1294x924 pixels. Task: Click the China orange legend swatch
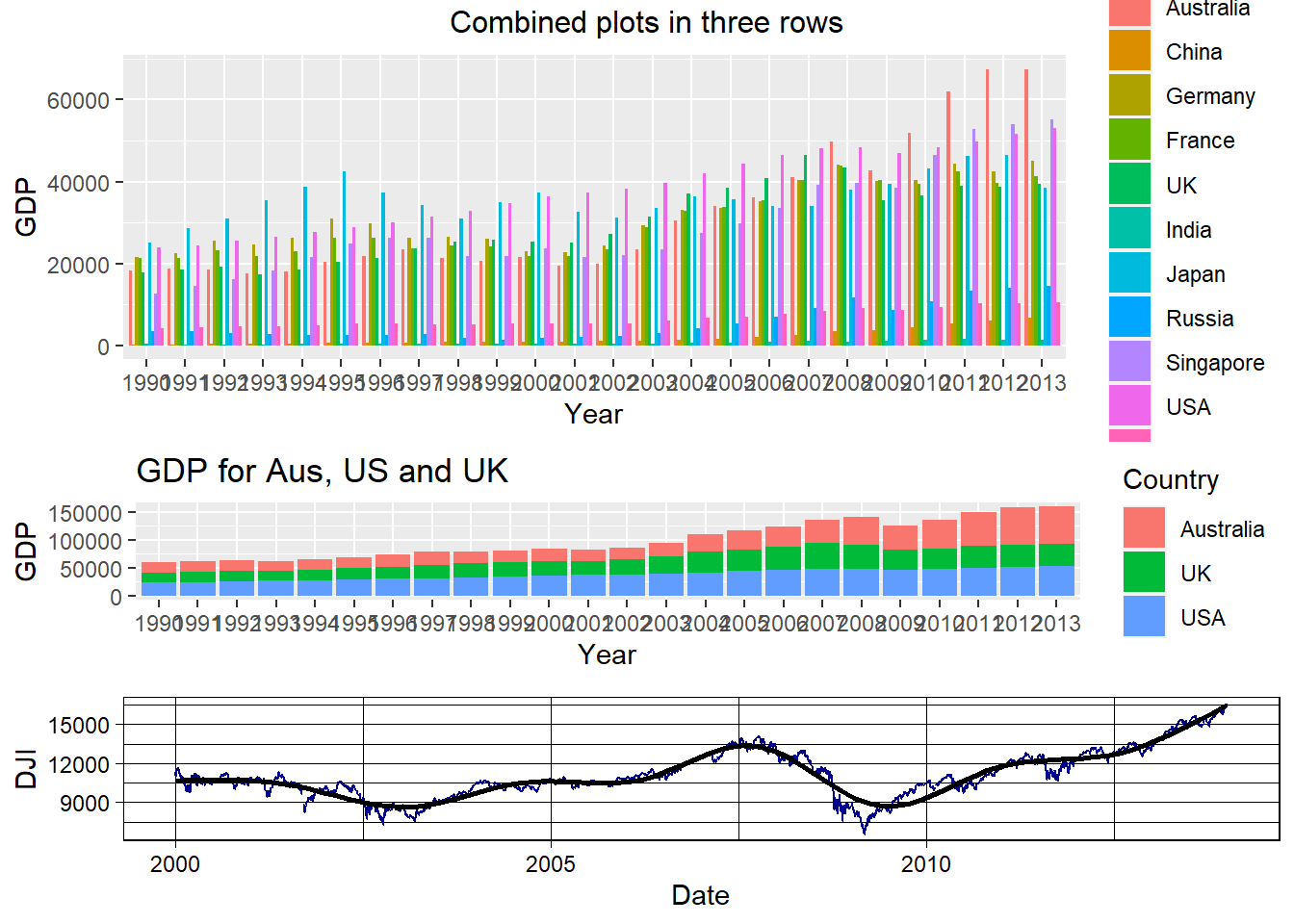1129,51
